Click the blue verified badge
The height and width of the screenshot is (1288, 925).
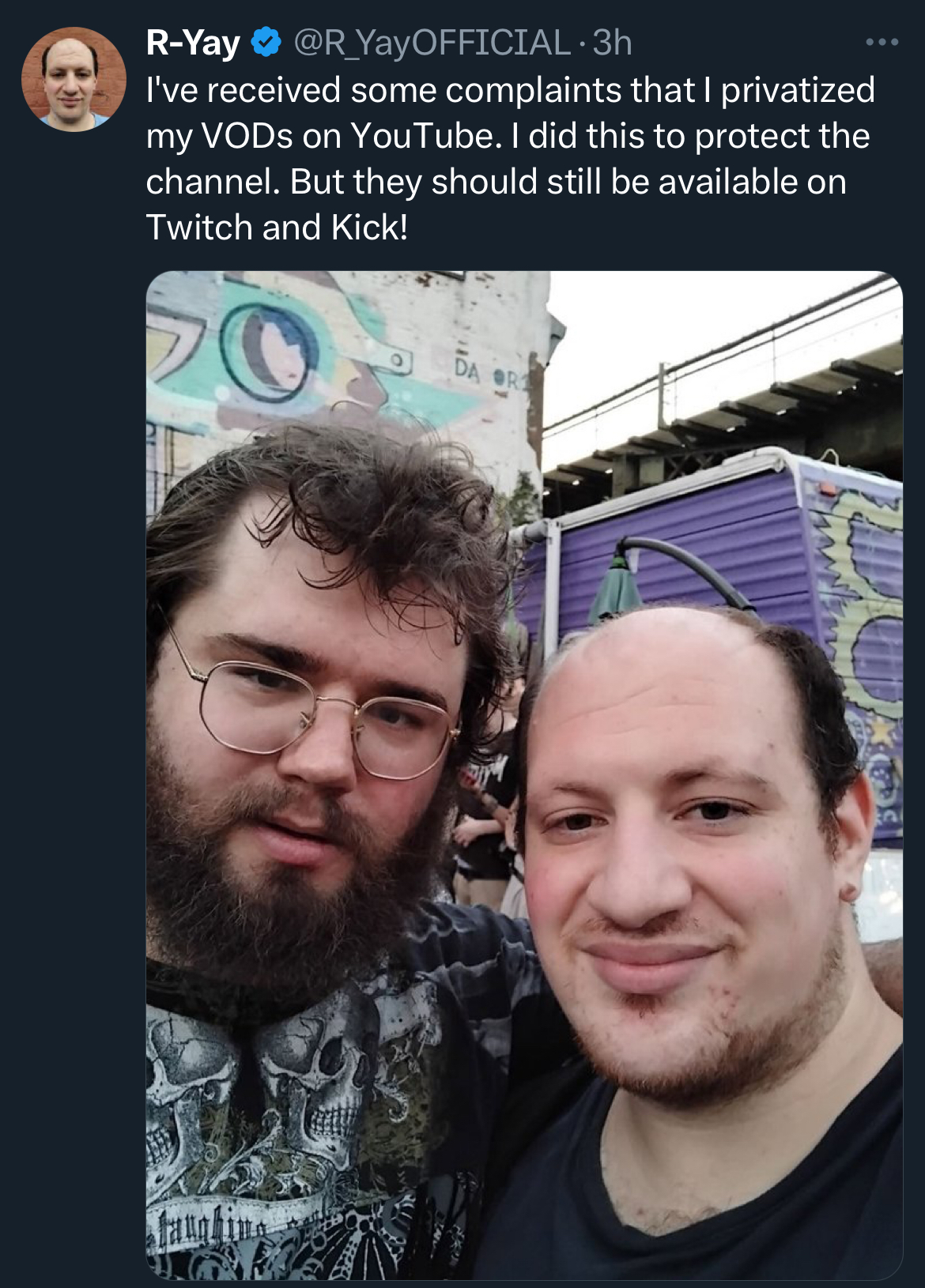coord(266,43)
